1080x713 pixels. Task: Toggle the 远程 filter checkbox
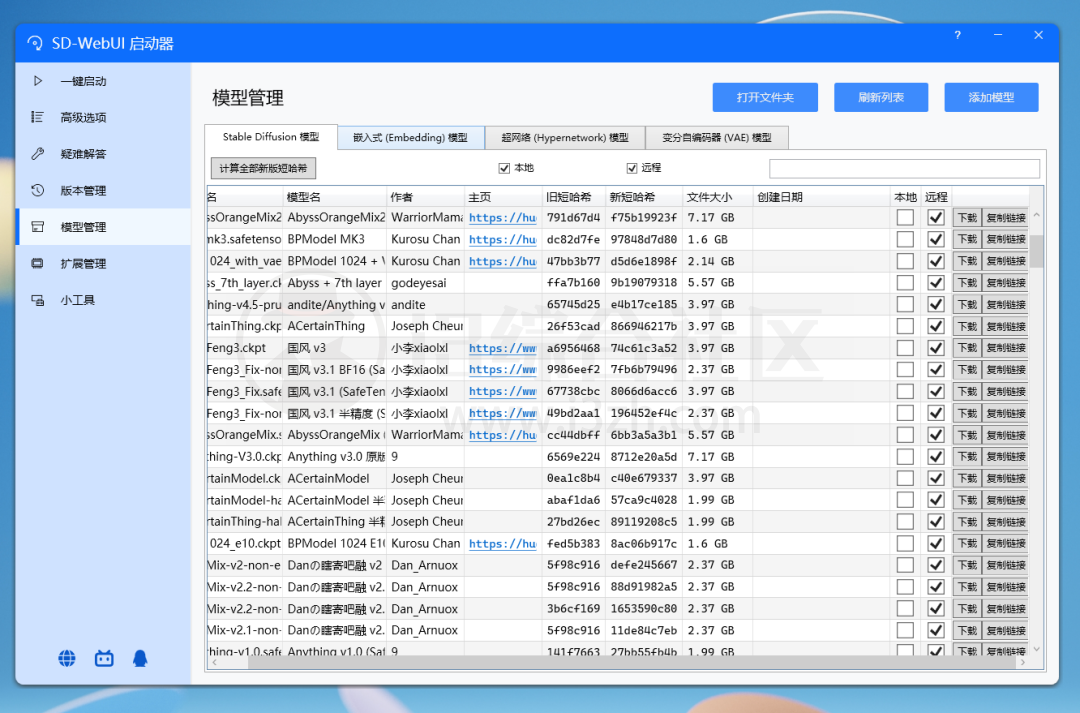click(x=632, y=168)
